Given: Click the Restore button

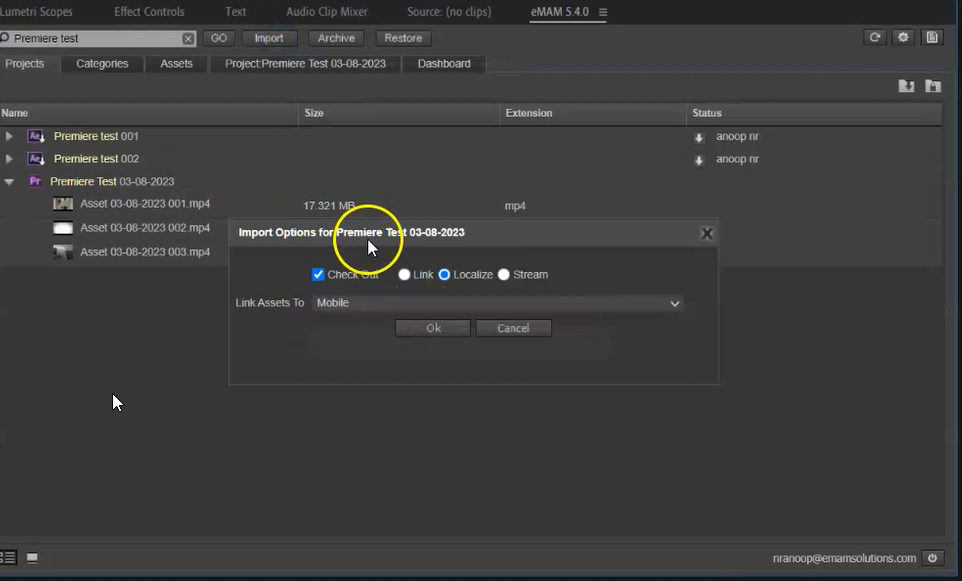Looking at the screenshot, I should tap(403, 38).
